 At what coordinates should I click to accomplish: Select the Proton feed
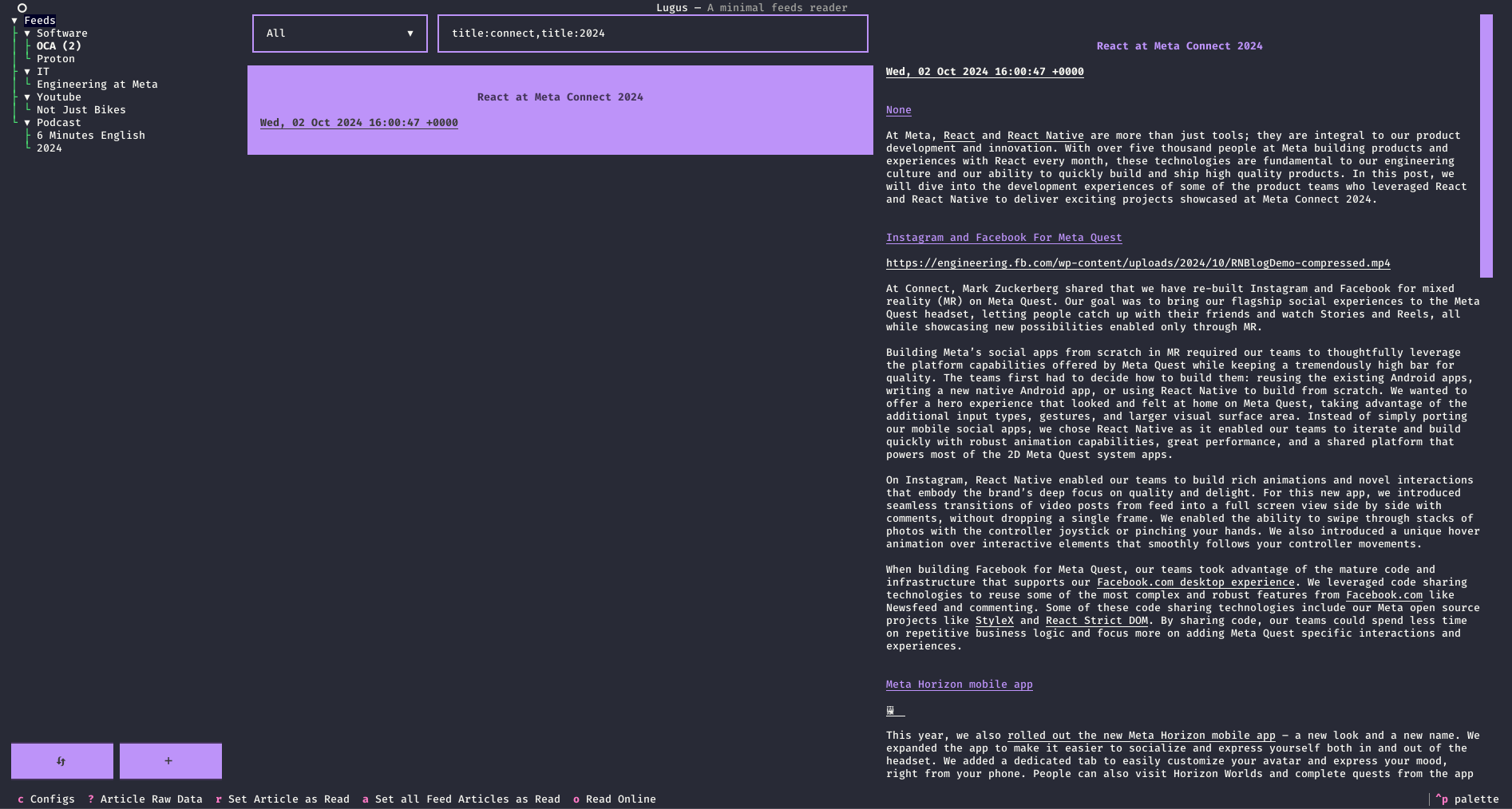pos(56,59)
